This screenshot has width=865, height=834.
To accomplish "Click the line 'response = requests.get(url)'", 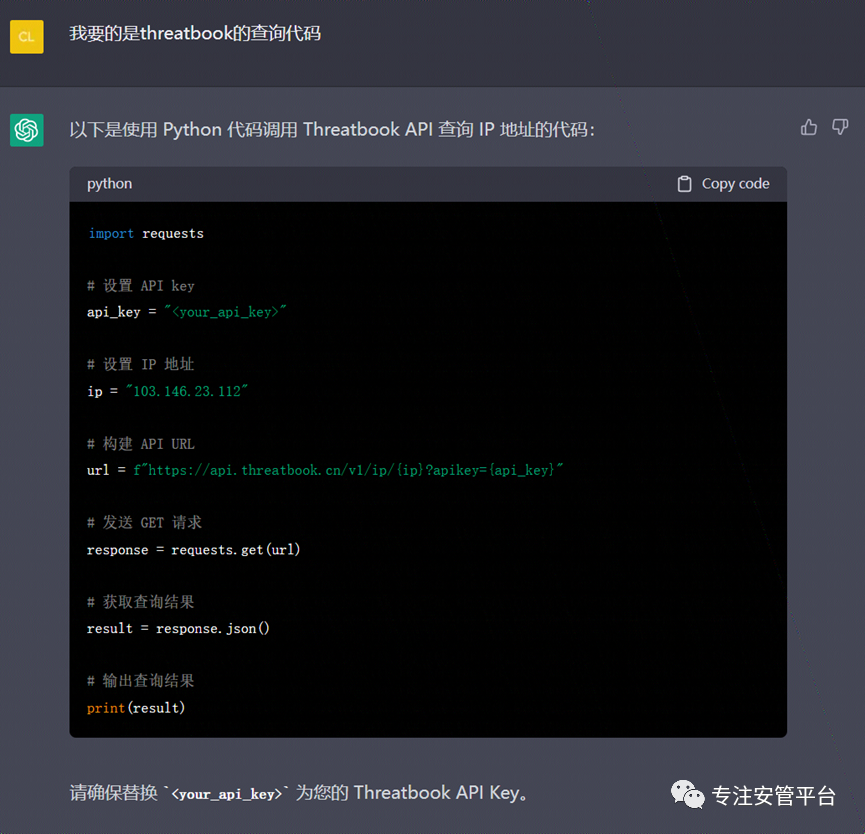I will (x=194, y=550).
